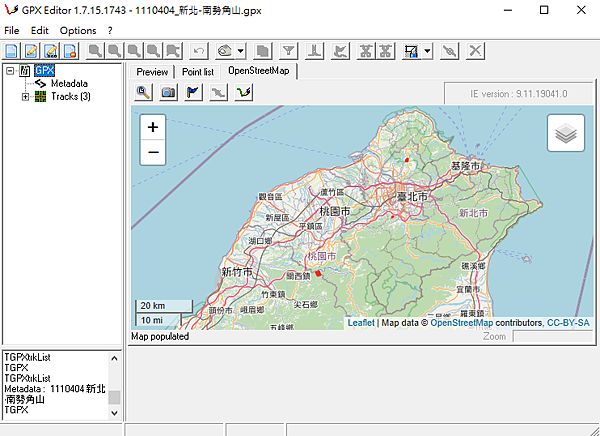Click the map-shape tool toolbar icon

click(x=225, y=51)
